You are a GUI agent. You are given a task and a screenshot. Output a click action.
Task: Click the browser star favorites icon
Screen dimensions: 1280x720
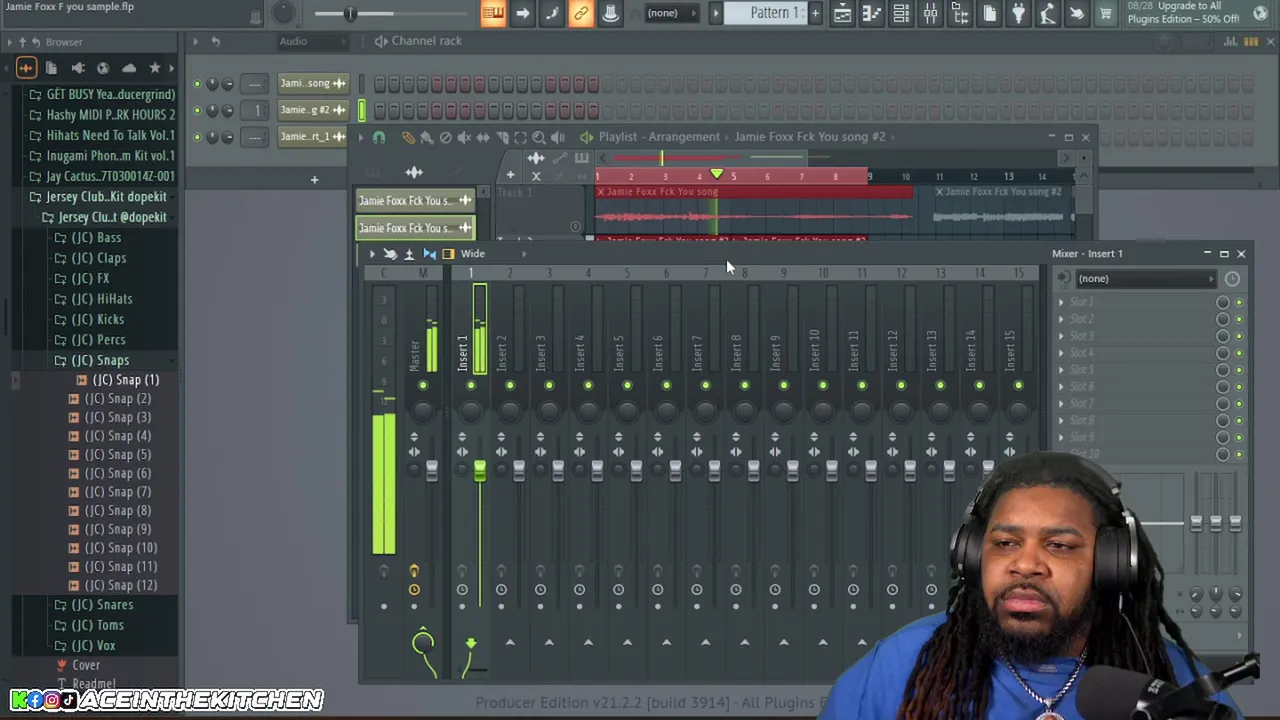[155, 68]
